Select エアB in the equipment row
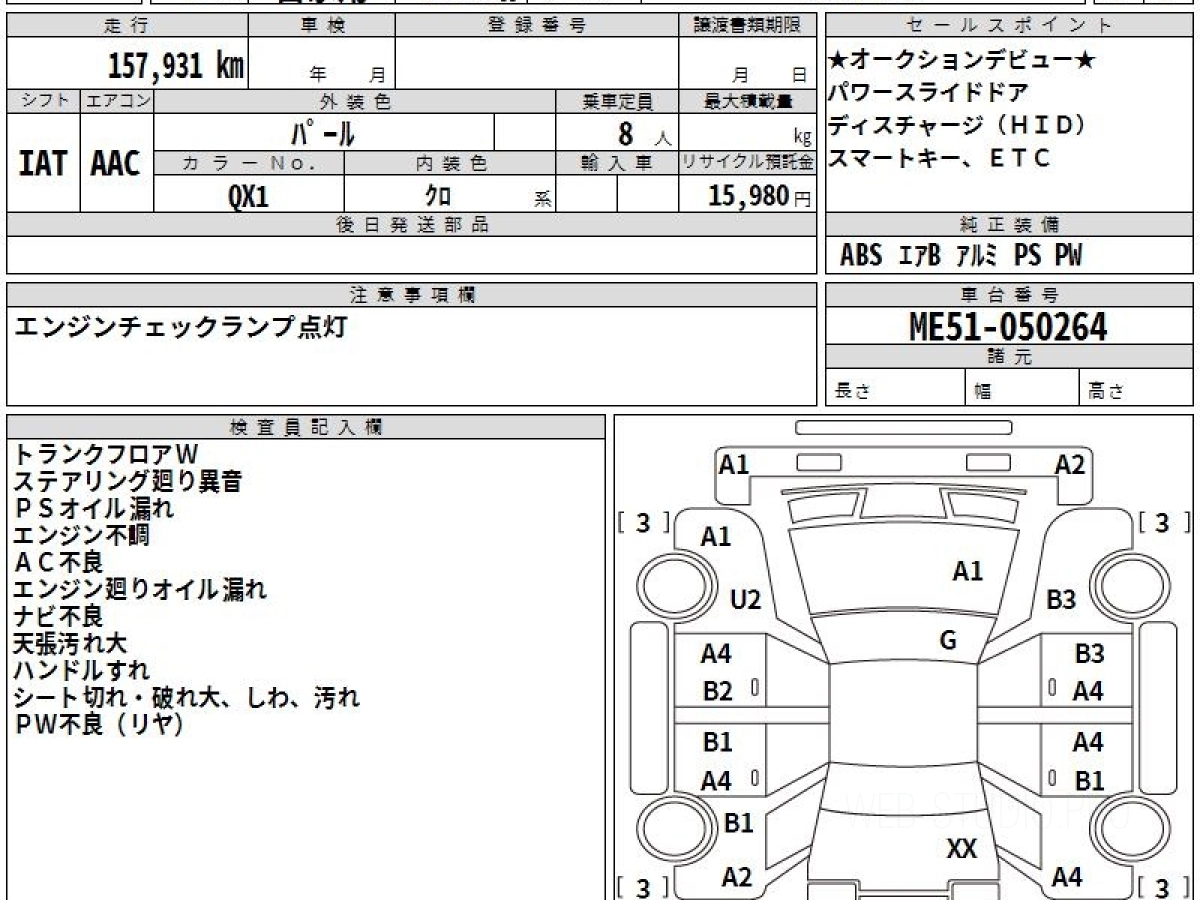The height and width of the screenshot is (900, 1200). pyautogui.click(x=920, y=256)
